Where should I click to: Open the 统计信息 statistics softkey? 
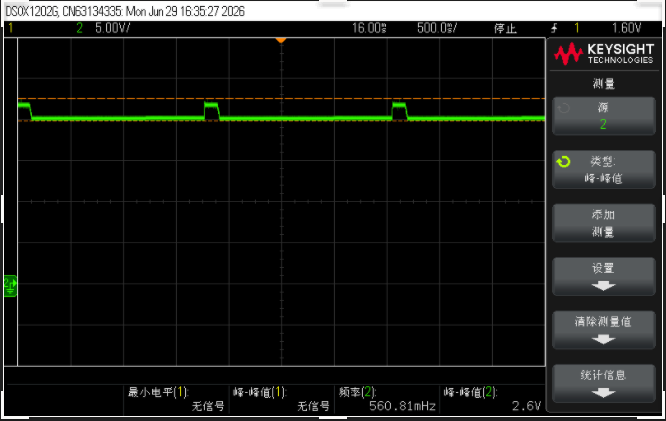604,384
